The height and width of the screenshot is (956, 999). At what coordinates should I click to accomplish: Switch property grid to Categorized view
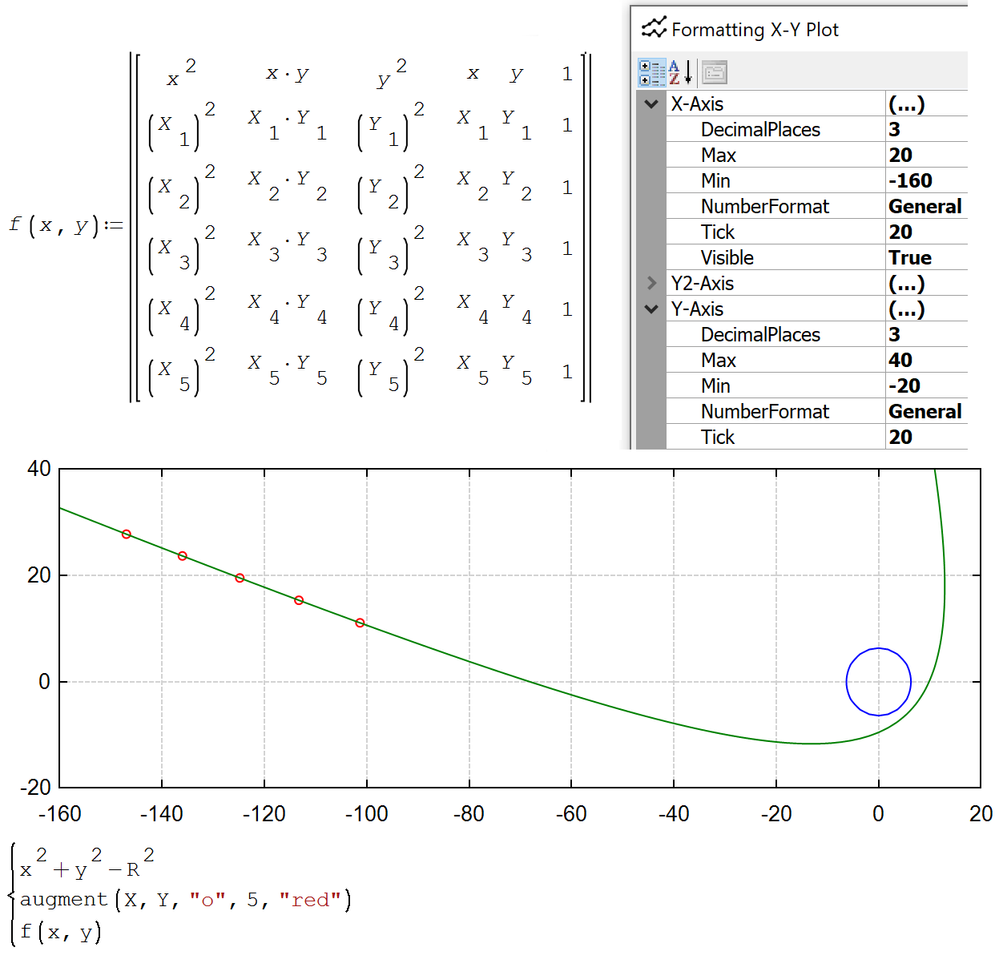652,73
